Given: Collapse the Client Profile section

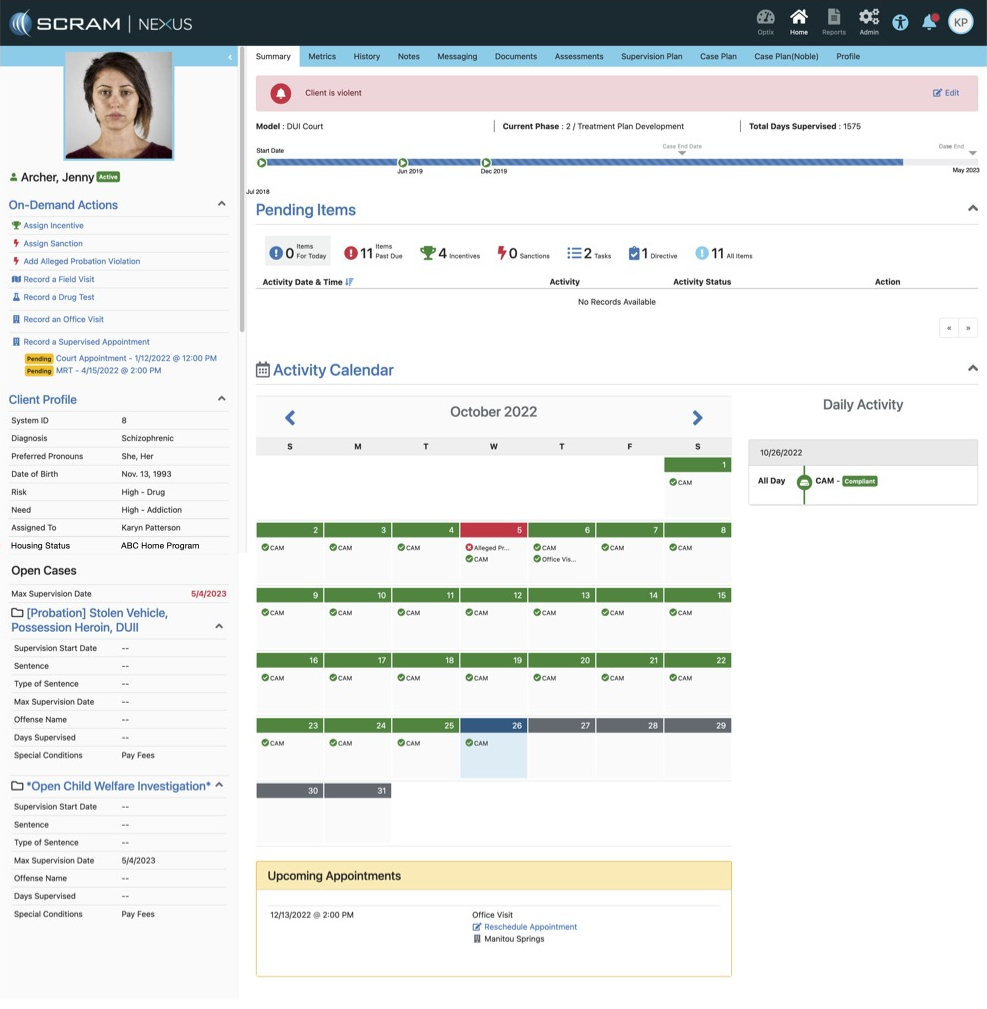Looking at the screenshot, I should tap(221, 399).
